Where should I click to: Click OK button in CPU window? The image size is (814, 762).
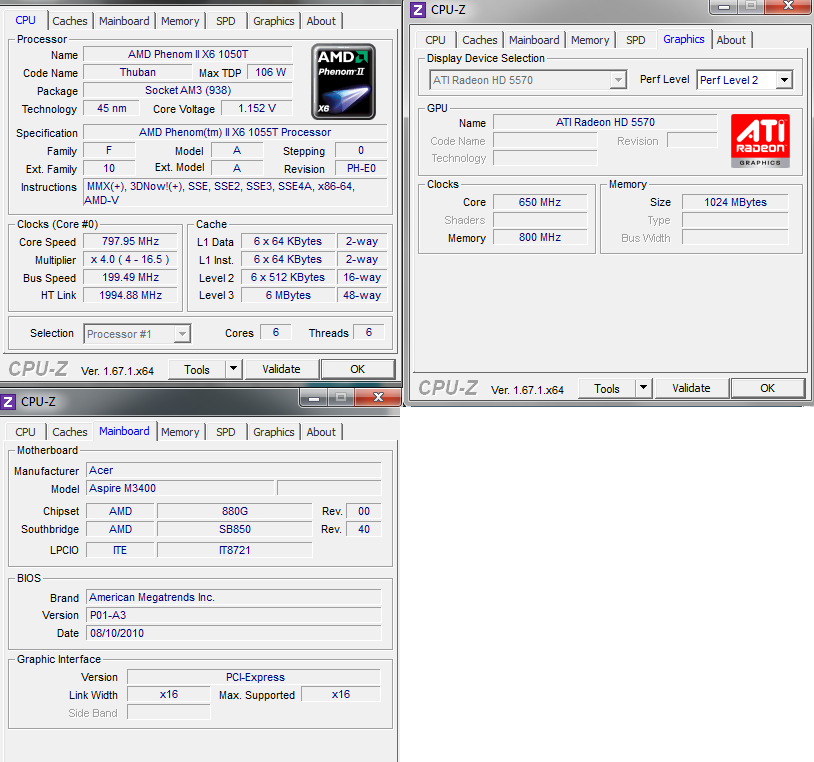[x=358, y=369]
